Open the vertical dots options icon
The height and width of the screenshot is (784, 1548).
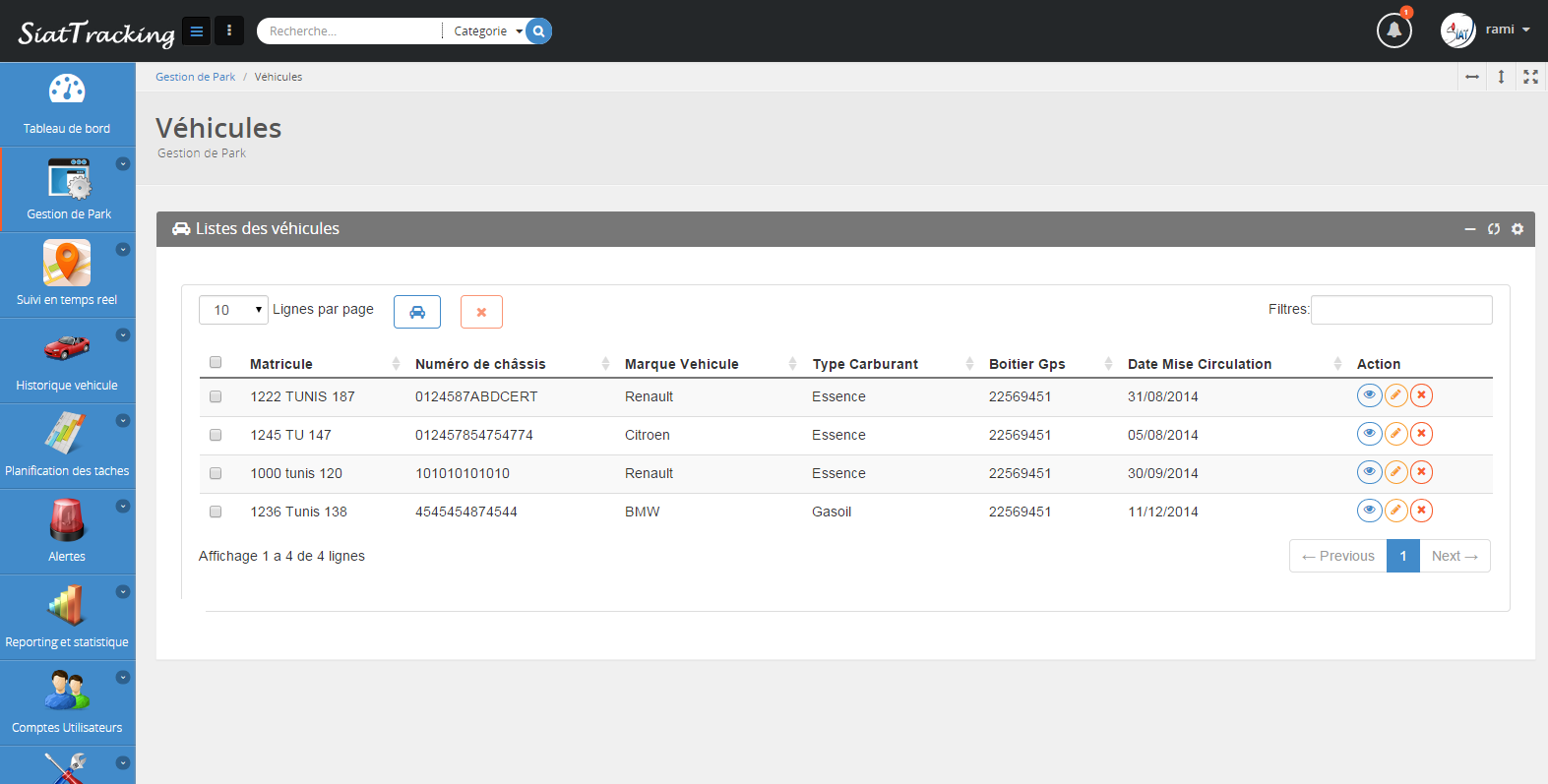229,31
